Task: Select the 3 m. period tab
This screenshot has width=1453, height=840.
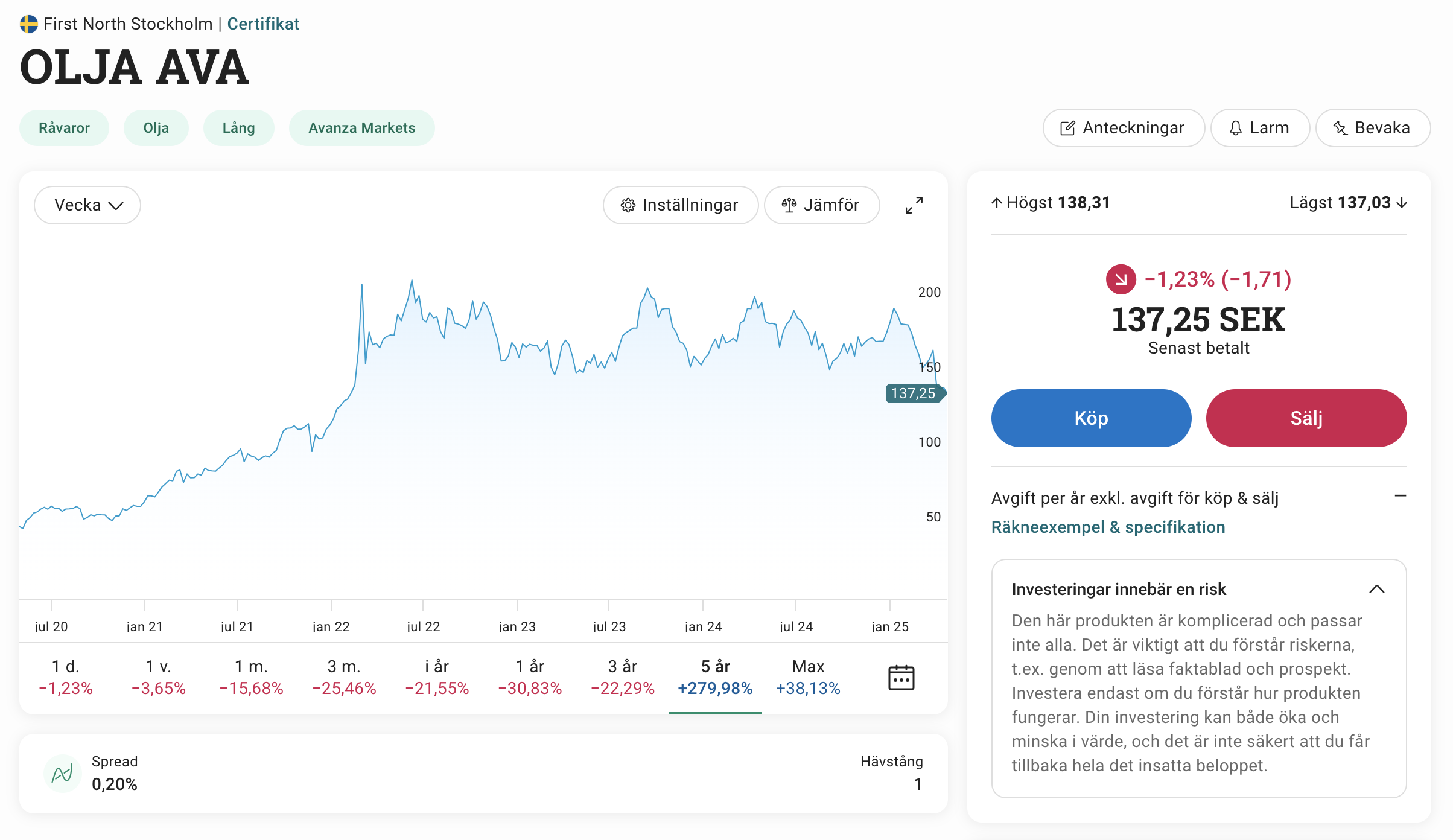Action: [x=344, y=677]
